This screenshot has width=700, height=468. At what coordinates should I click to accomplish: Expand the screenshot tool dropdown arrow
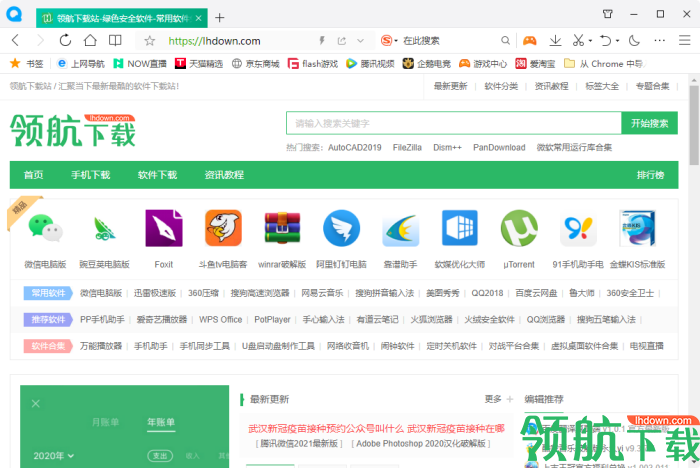point(590,41)
